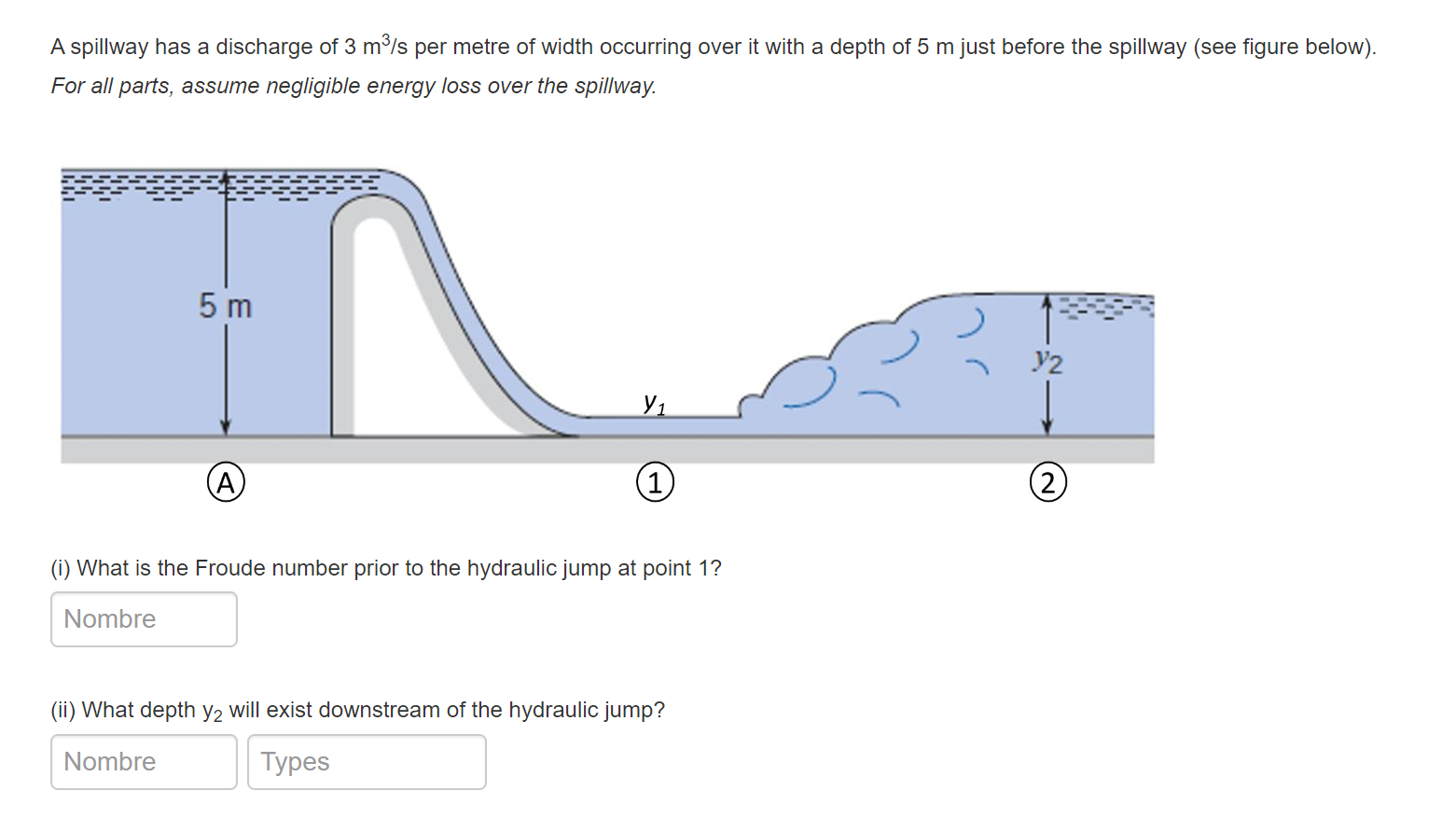
Task: Select the circled point 2 downstream
Action: pos(1047,482)
